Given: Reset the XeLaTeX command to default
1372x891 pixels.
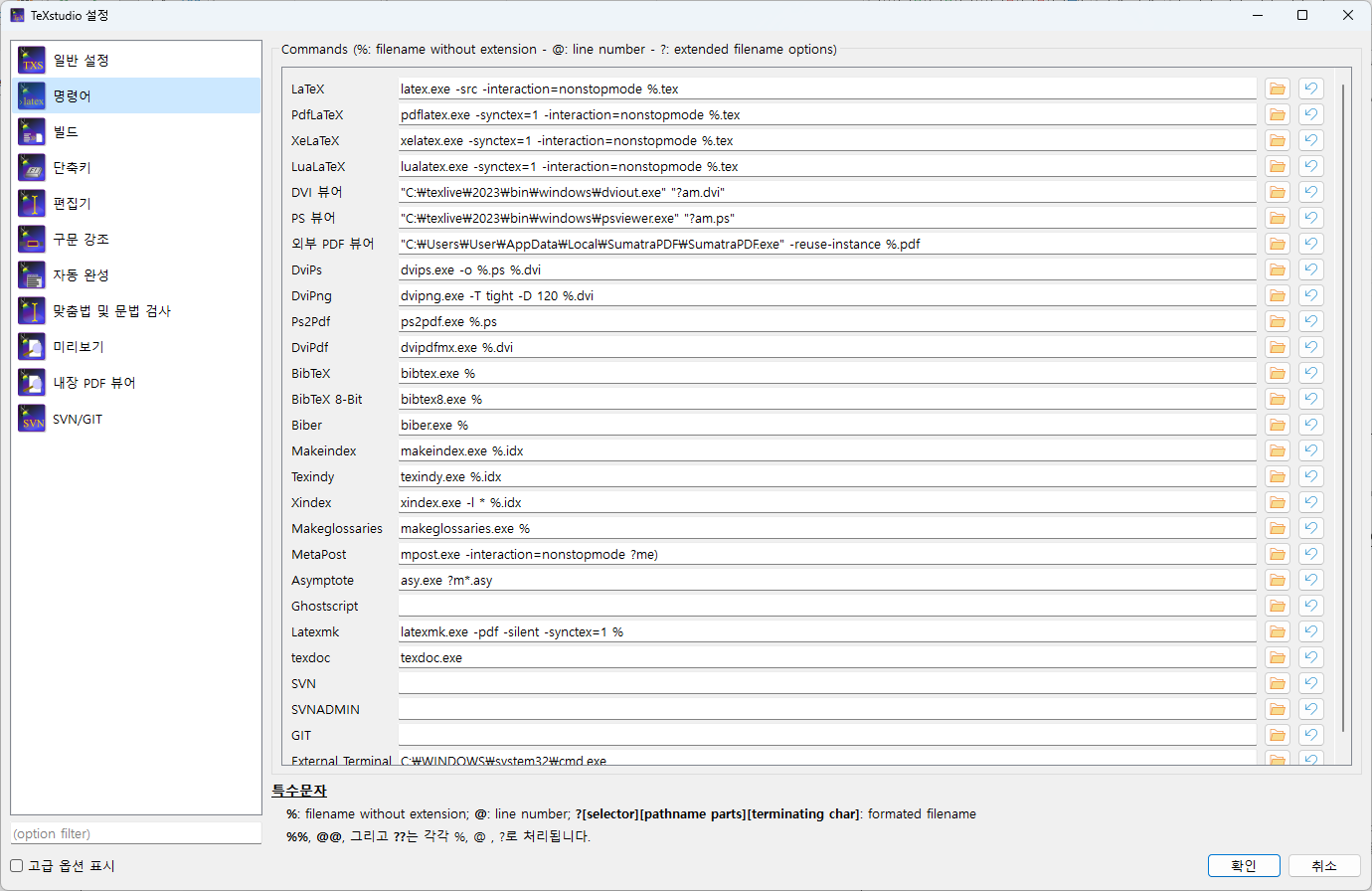Looking at the screenshot, I should pyautogui.click(x=1311, y=140).
